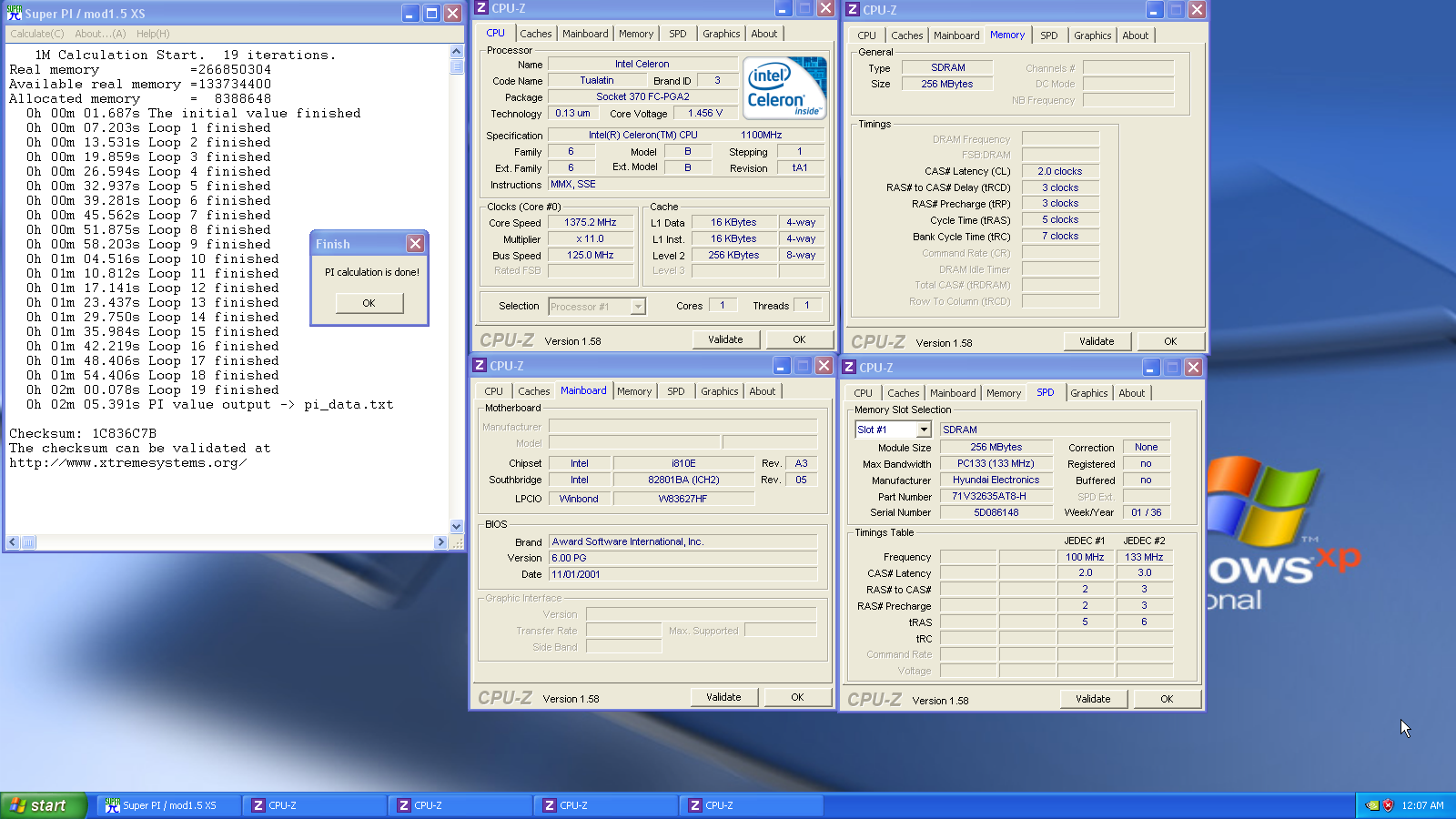Click OK in CPU-Z Memory window
Screen dimensions: 1456x819
[x=1170, y=341]
